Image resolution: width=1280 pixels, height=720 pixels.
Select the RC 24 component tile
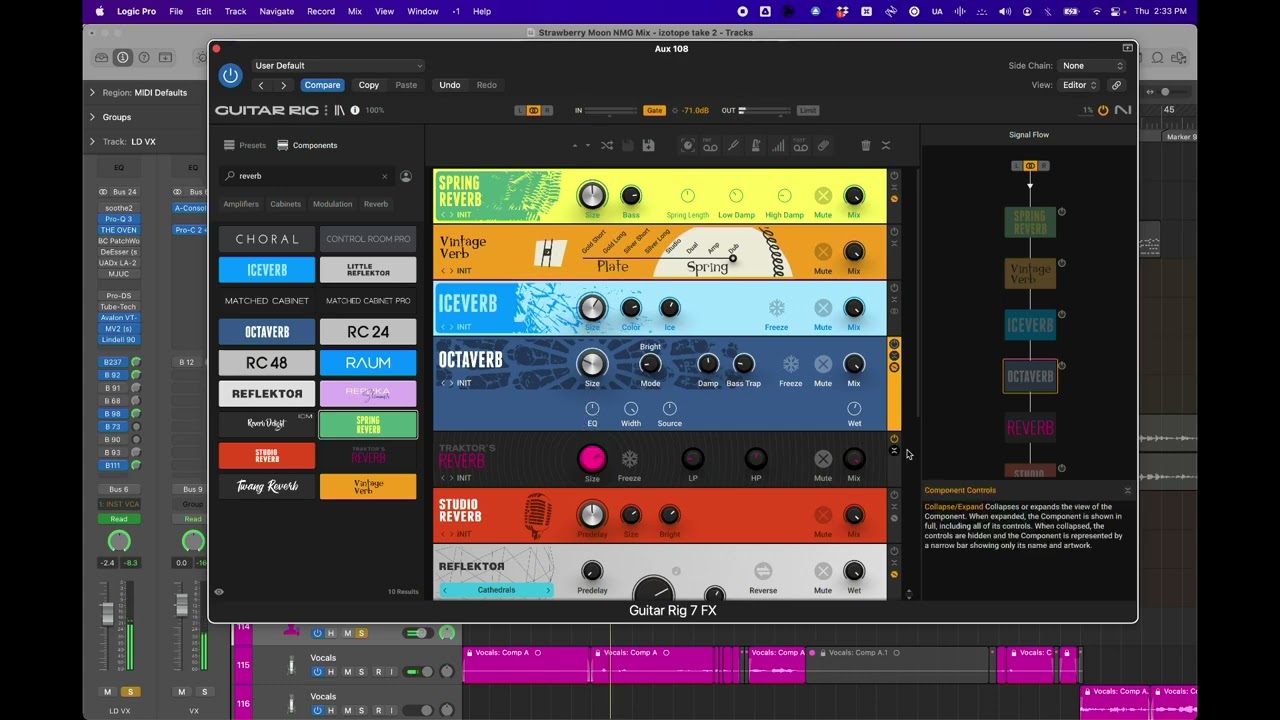pyautogui.click(x=368, y=332)
